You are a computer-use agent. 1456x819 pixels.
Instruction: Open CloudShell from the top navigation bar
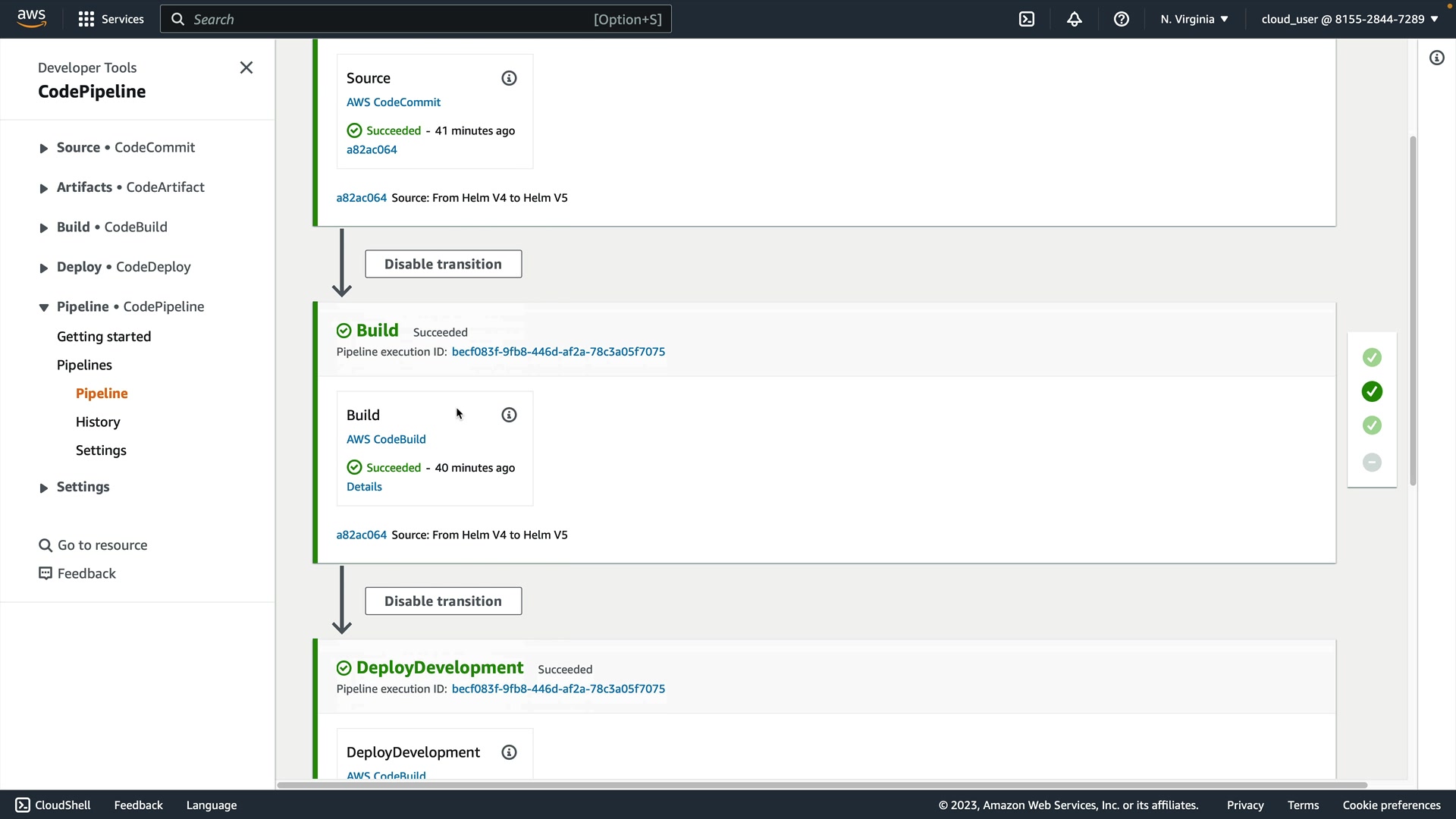pos(1027,19)
